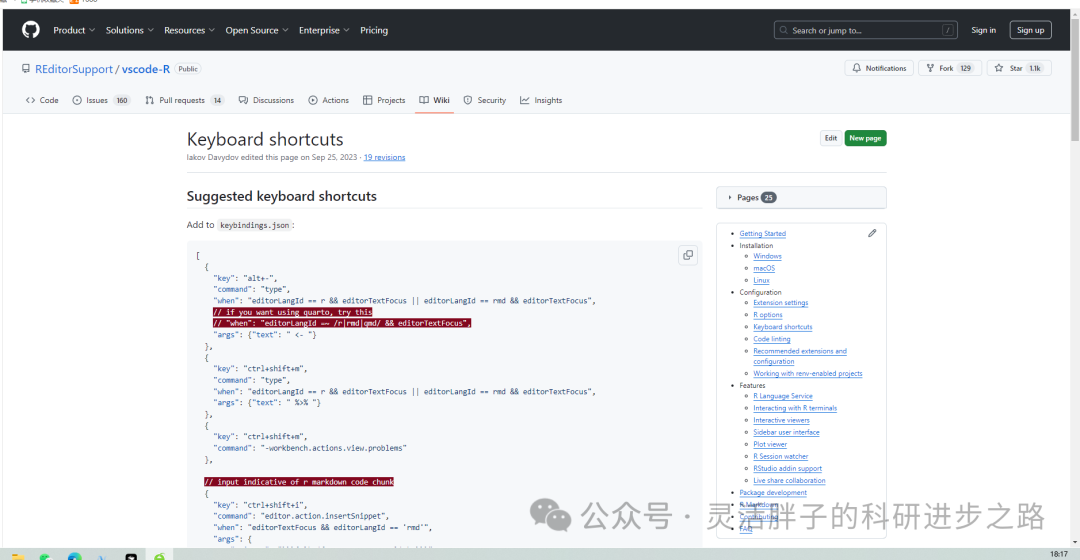Click the Edit page button
1080x560 pixels.
[831, 138]
